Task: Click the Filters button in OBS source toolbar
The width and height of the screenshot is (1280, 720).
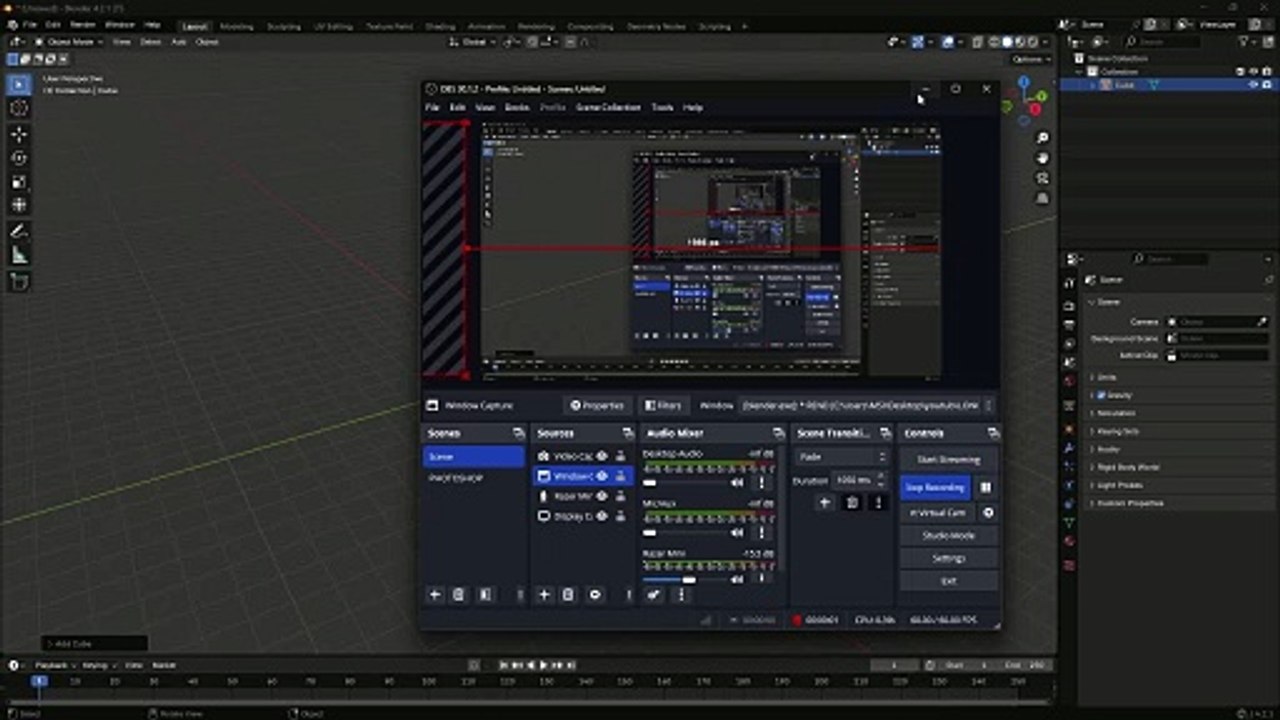Action: tap(662, 405)
